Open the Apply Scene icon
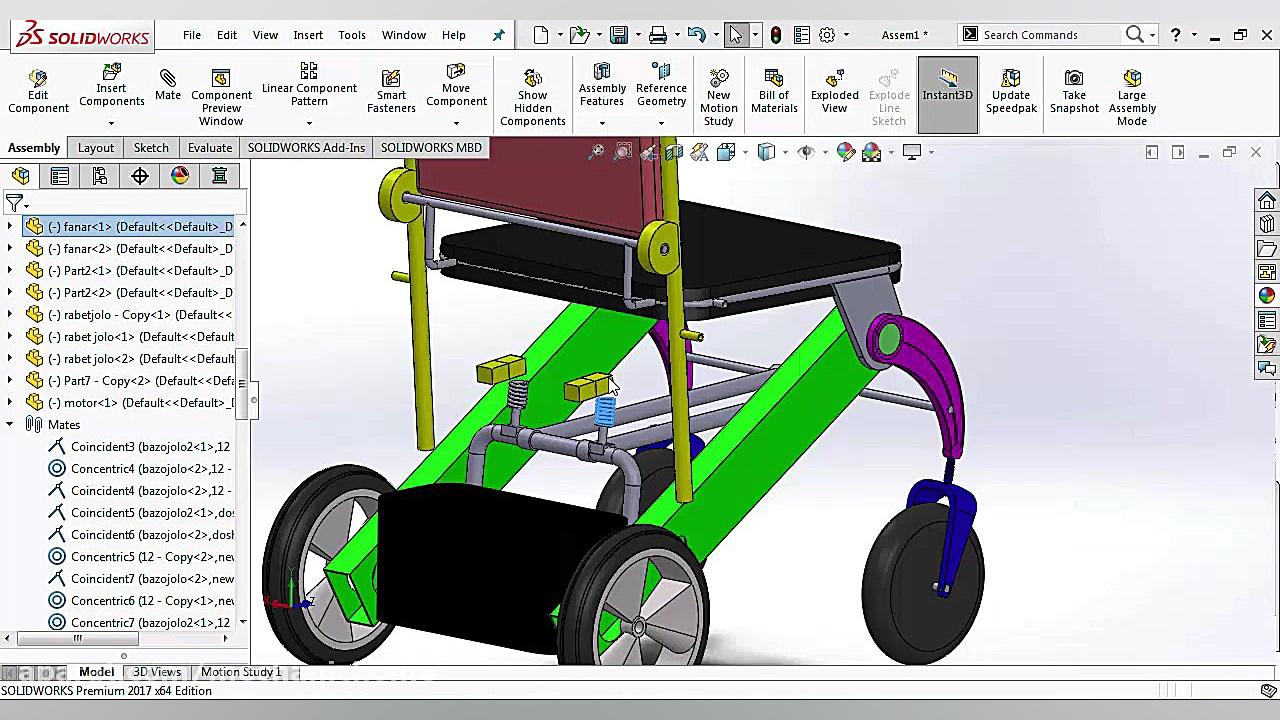 [x=871, y=152]
